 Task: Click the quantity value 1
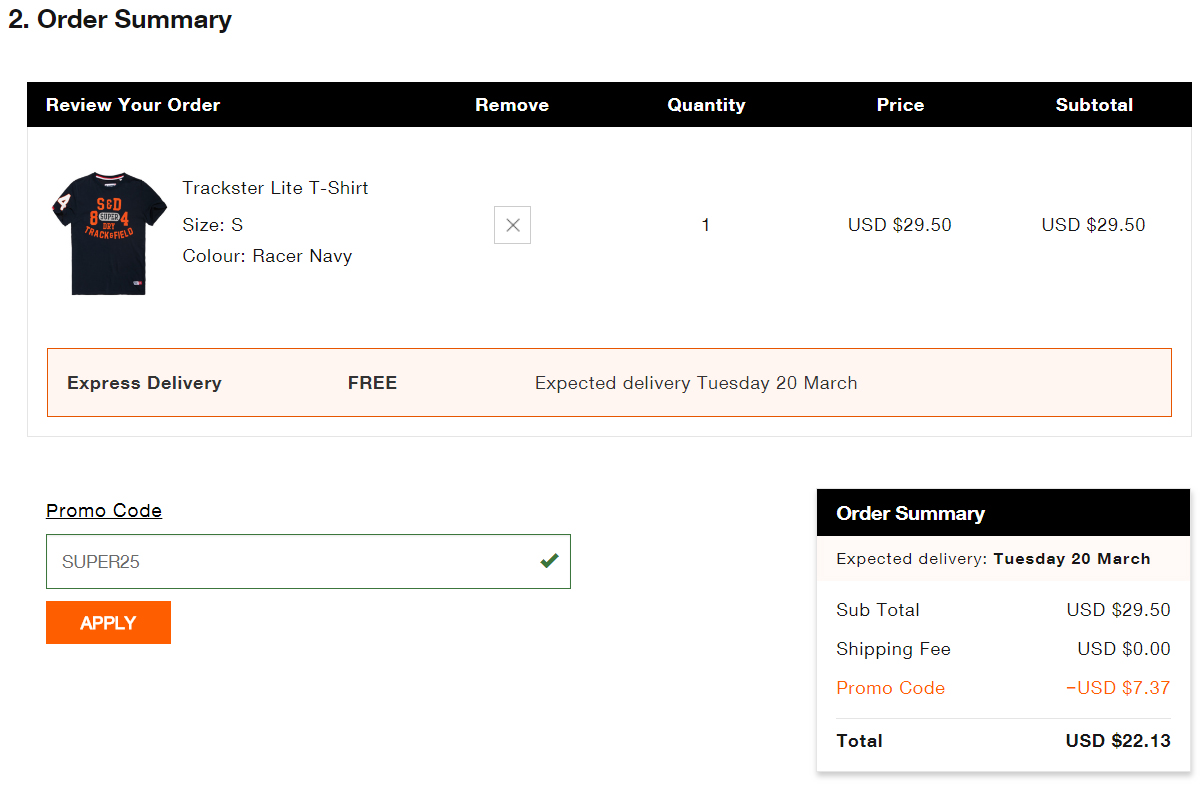(x=706, y=225)
